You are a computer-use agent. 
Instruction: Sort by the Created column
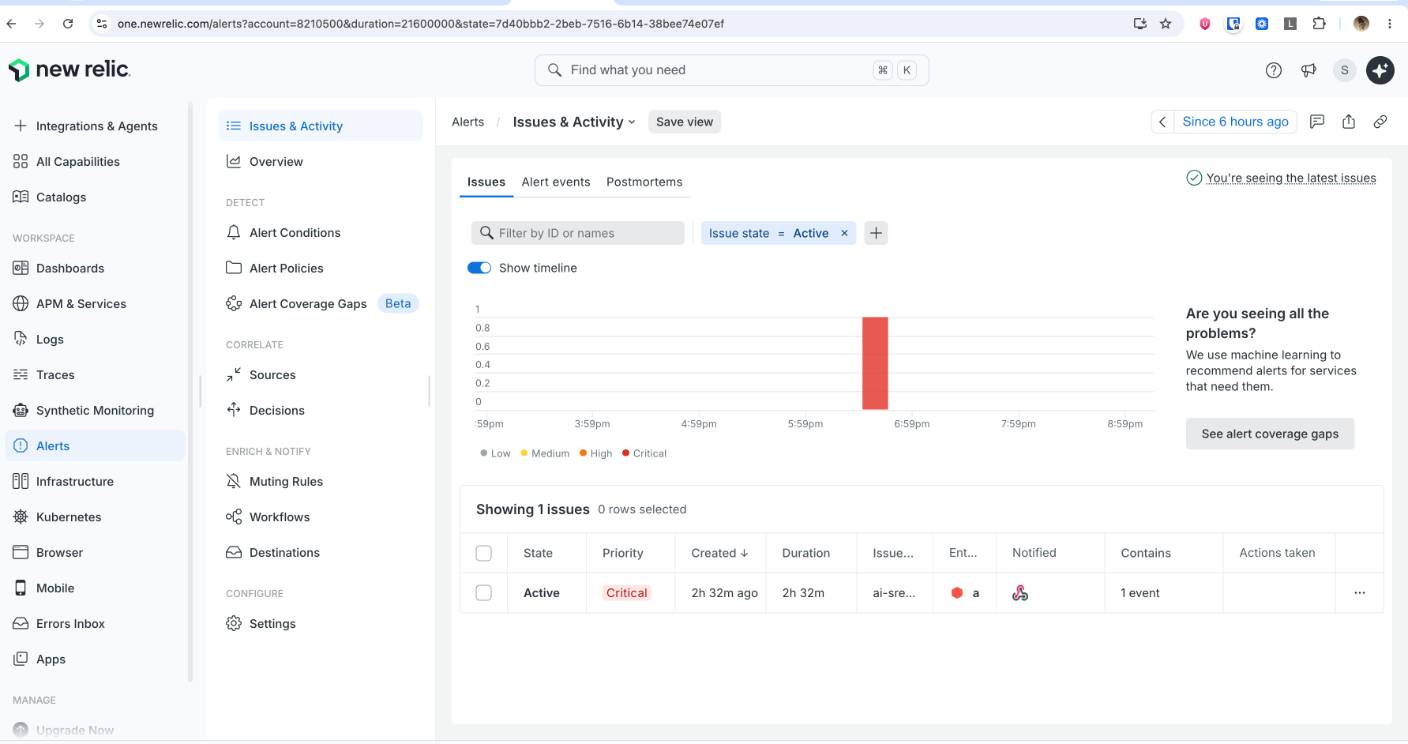tap(720, 553)
